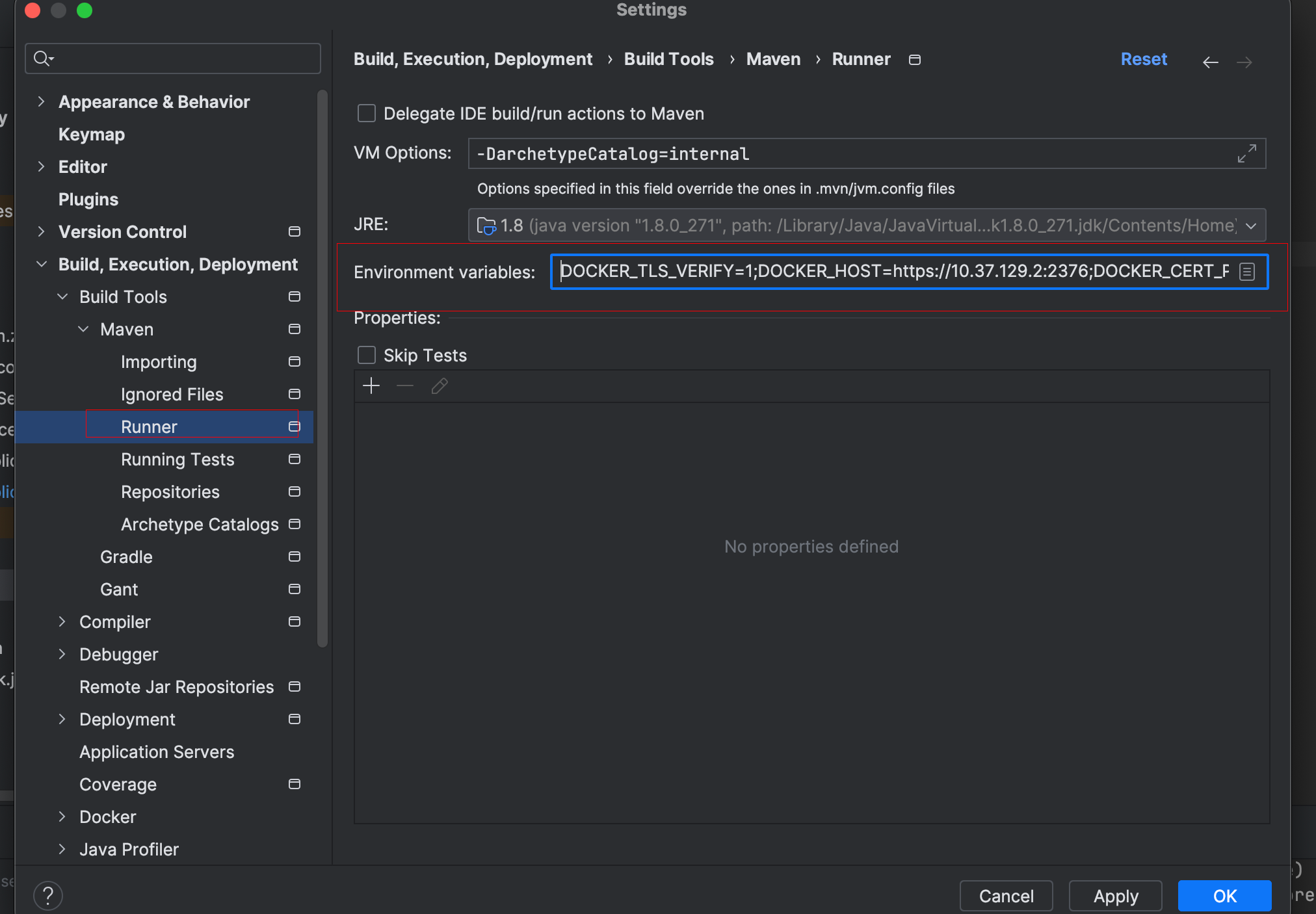Viewport: 1316px width, 914px height.
Task: Click project-level settings icon beside Gradle
Action: tap(295, 557)
